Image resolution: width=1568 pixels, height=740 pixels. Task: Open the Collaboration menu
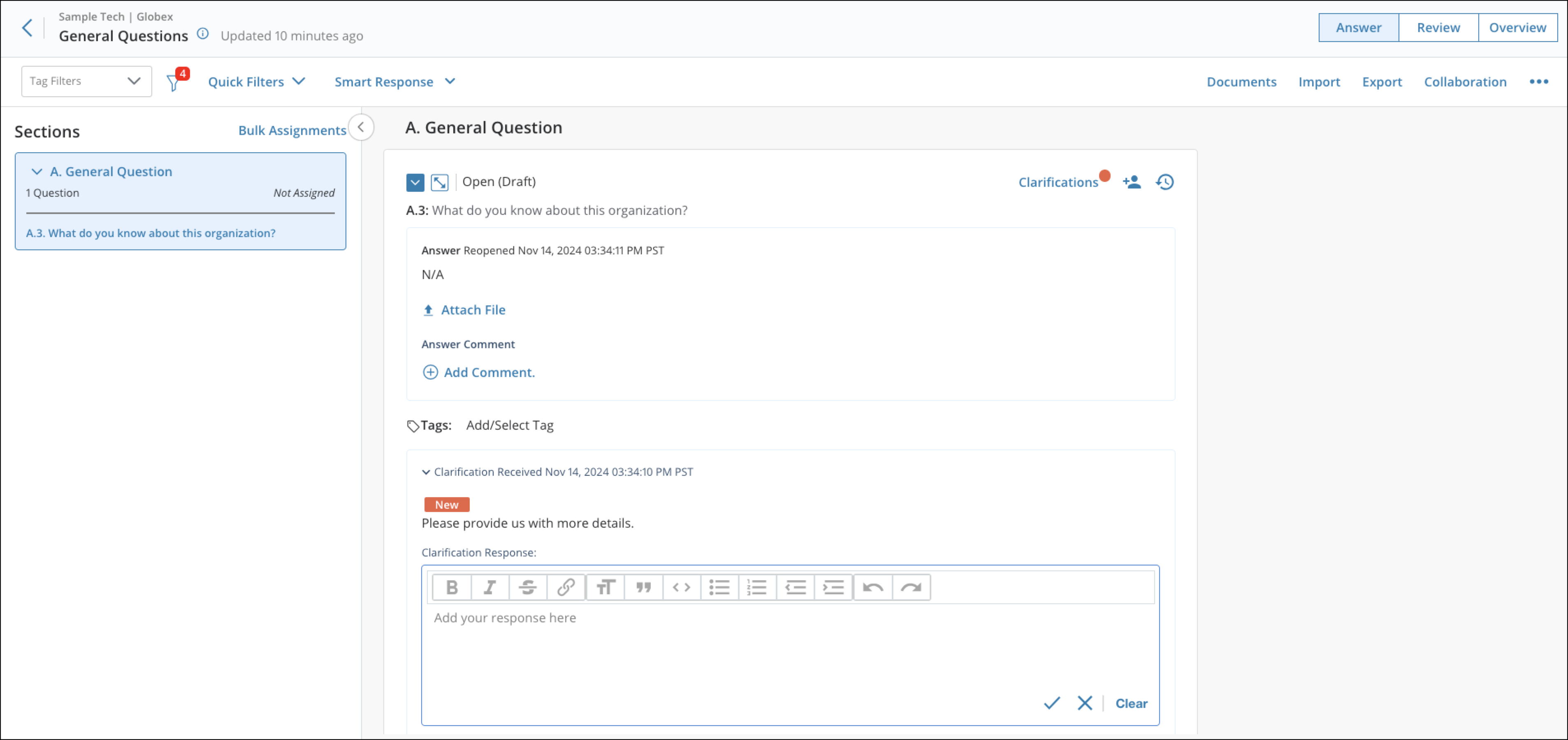[x=1465, y=81]
